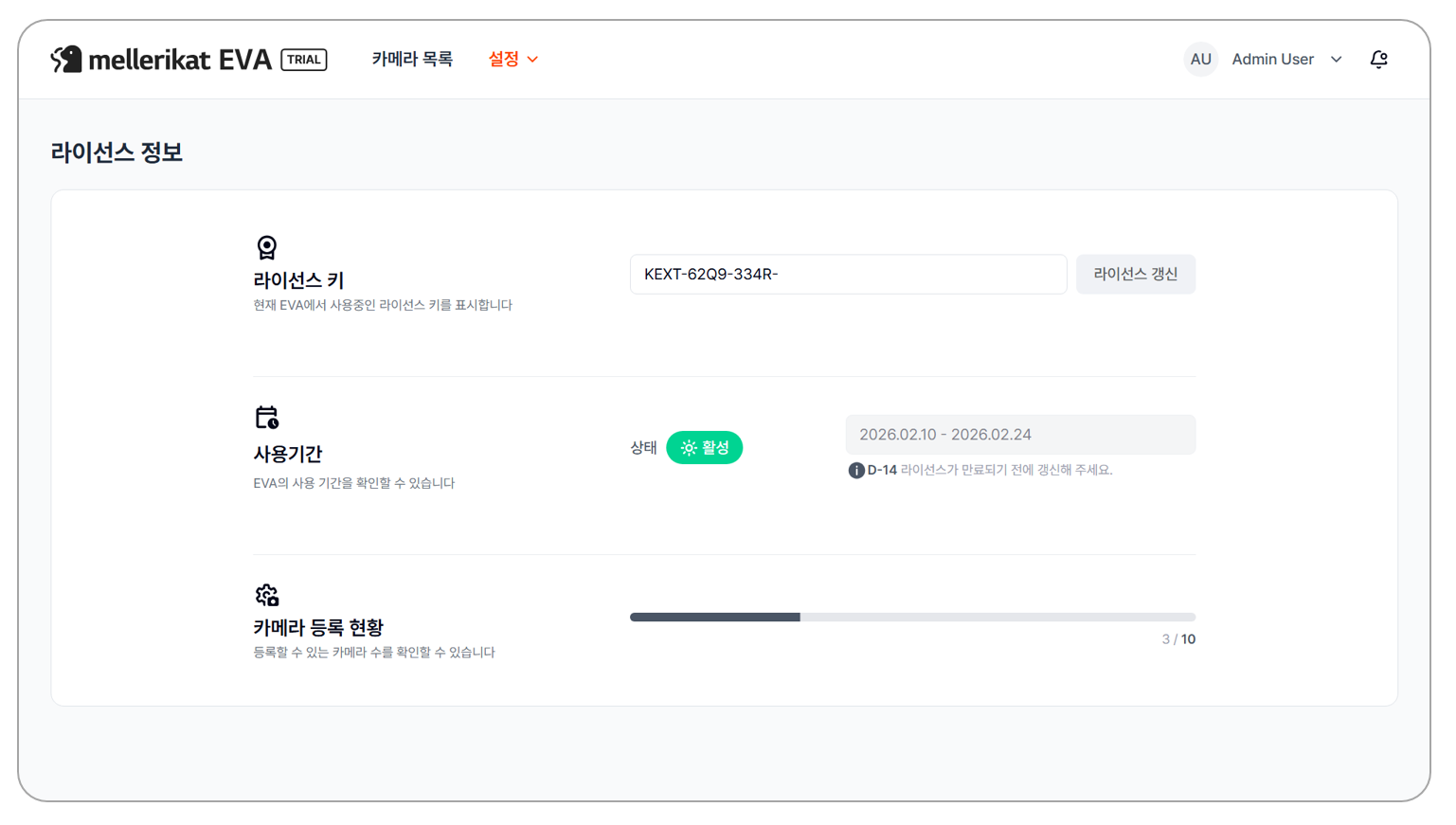Open the 설정 menu

coord(504,60)
